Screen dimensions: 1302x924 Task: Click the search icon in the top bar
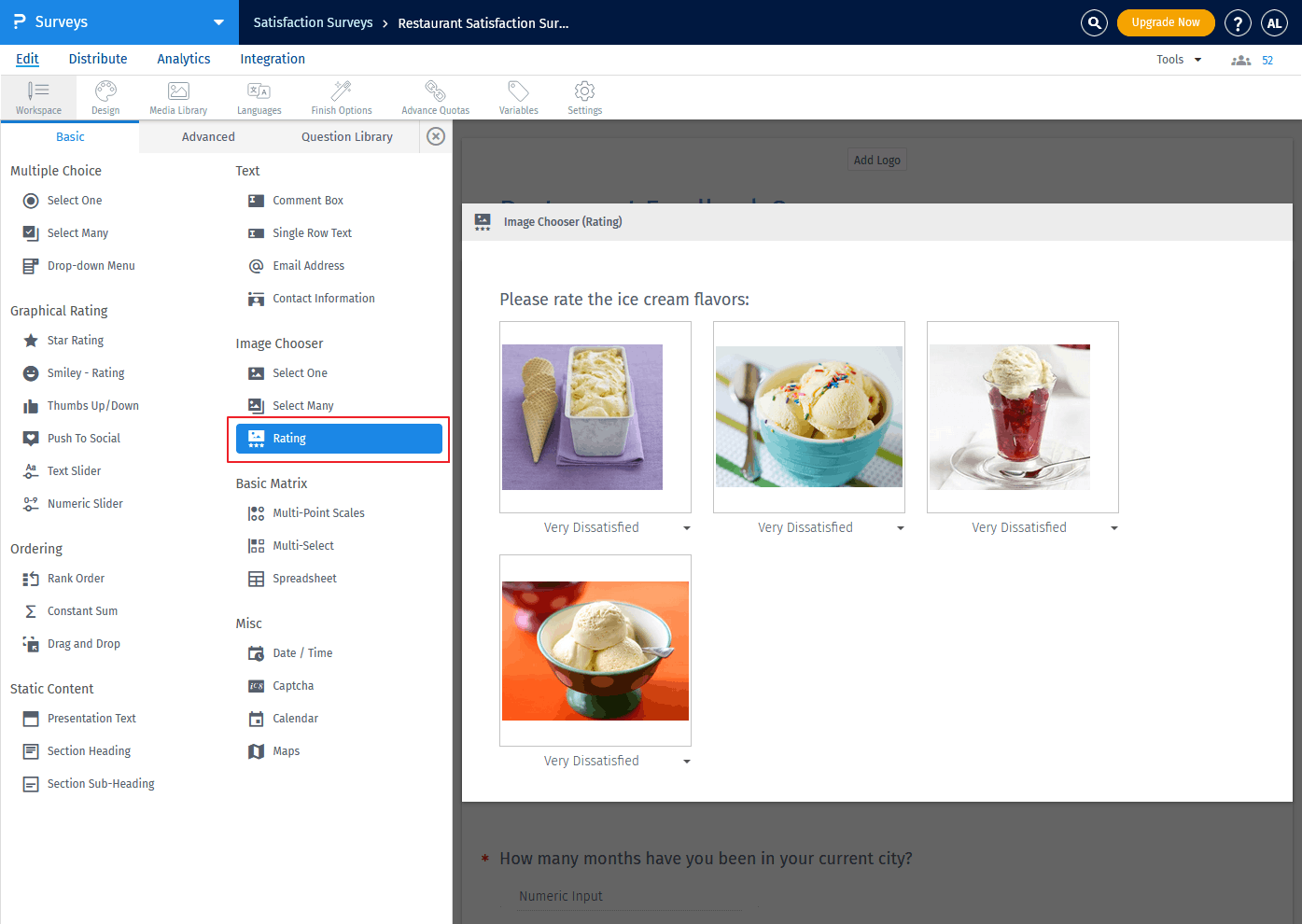pyautogui.click(x=1094, y=22)
